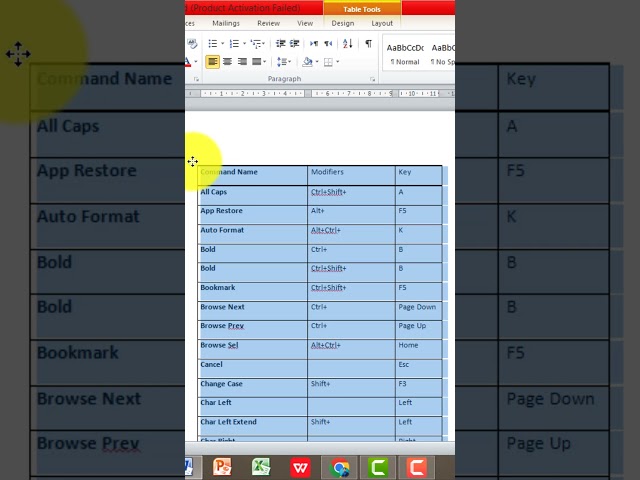Image resolution: width=640 pixels, height=480 pixels.
Task: Click the Clear Formatting icon
Action: [192, 43]
